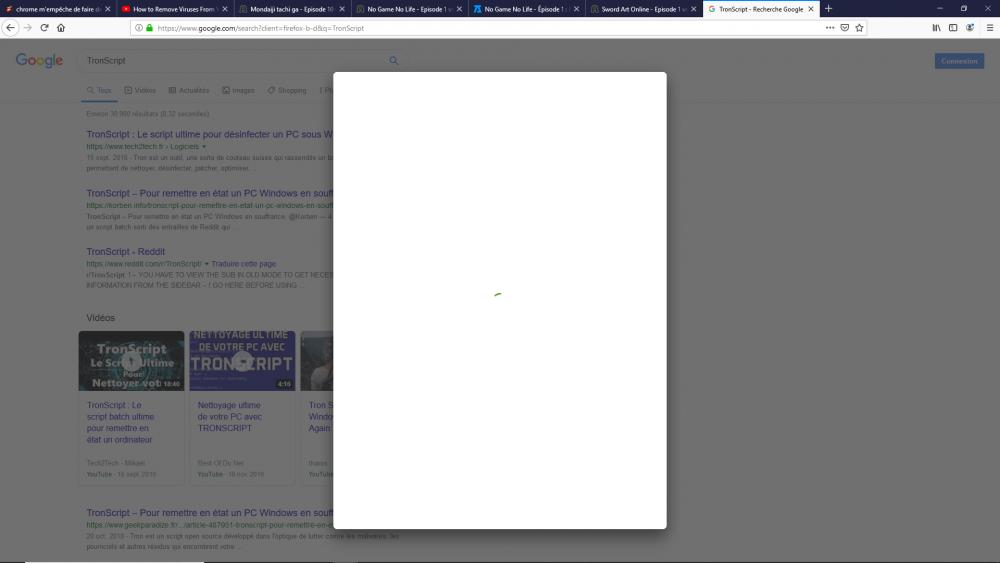Click the Google search magnifier icon

[x=393, y=61]
